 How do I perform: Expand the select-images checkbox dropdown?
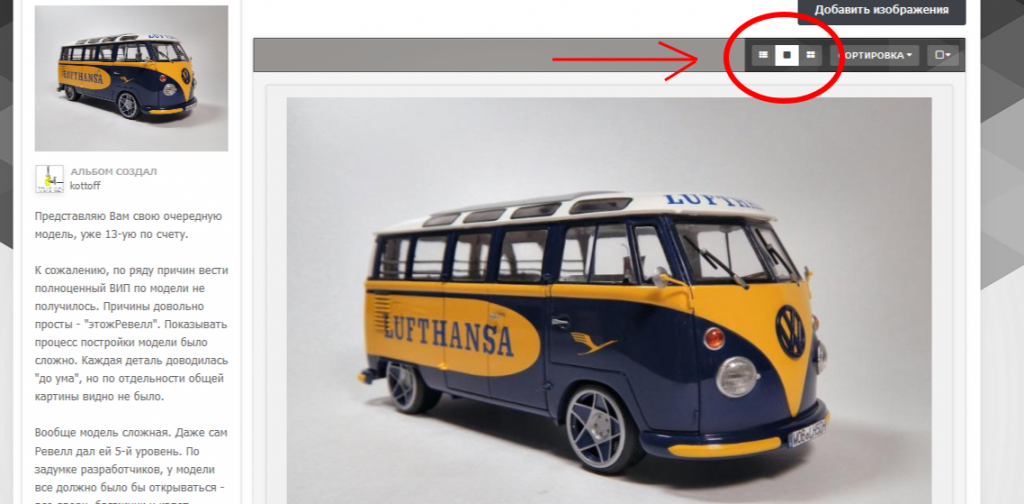point(943,55)
